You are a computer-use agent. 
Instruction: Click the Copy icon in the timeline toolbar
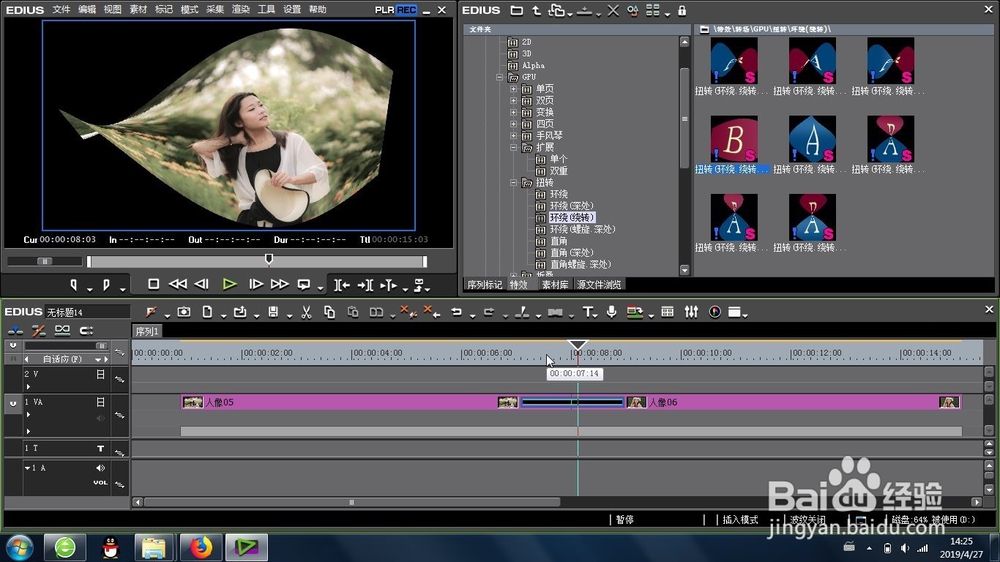(x=329, y=312)
